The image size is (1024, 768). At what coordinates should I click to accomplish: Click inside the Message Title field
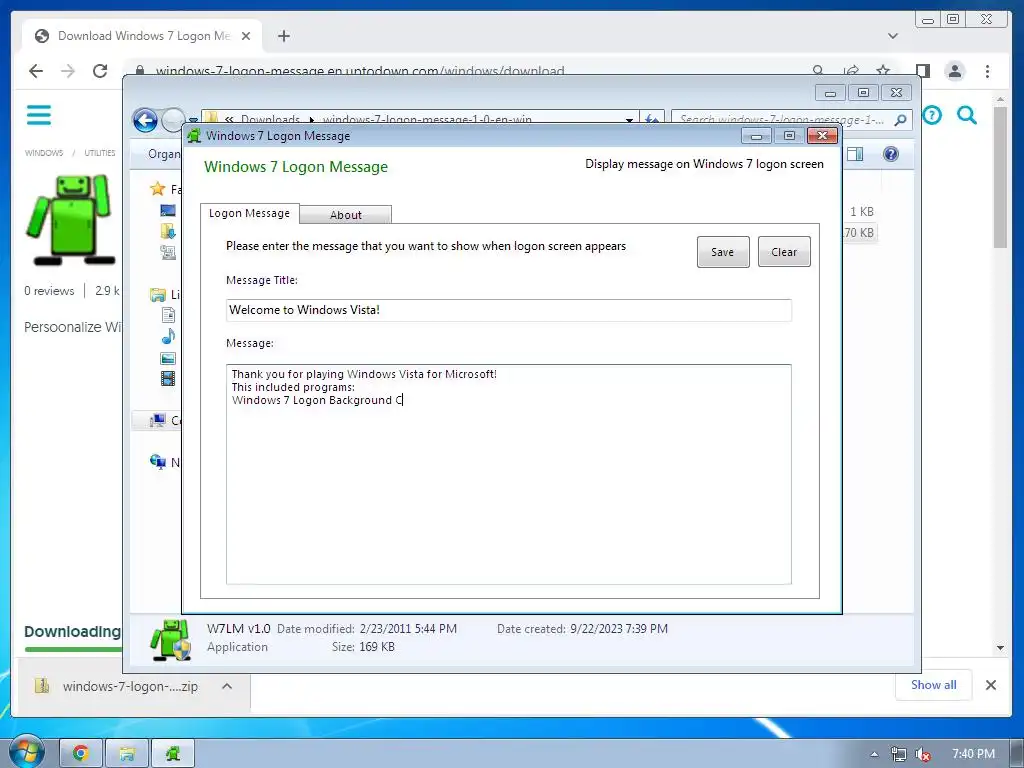[509, 310]
